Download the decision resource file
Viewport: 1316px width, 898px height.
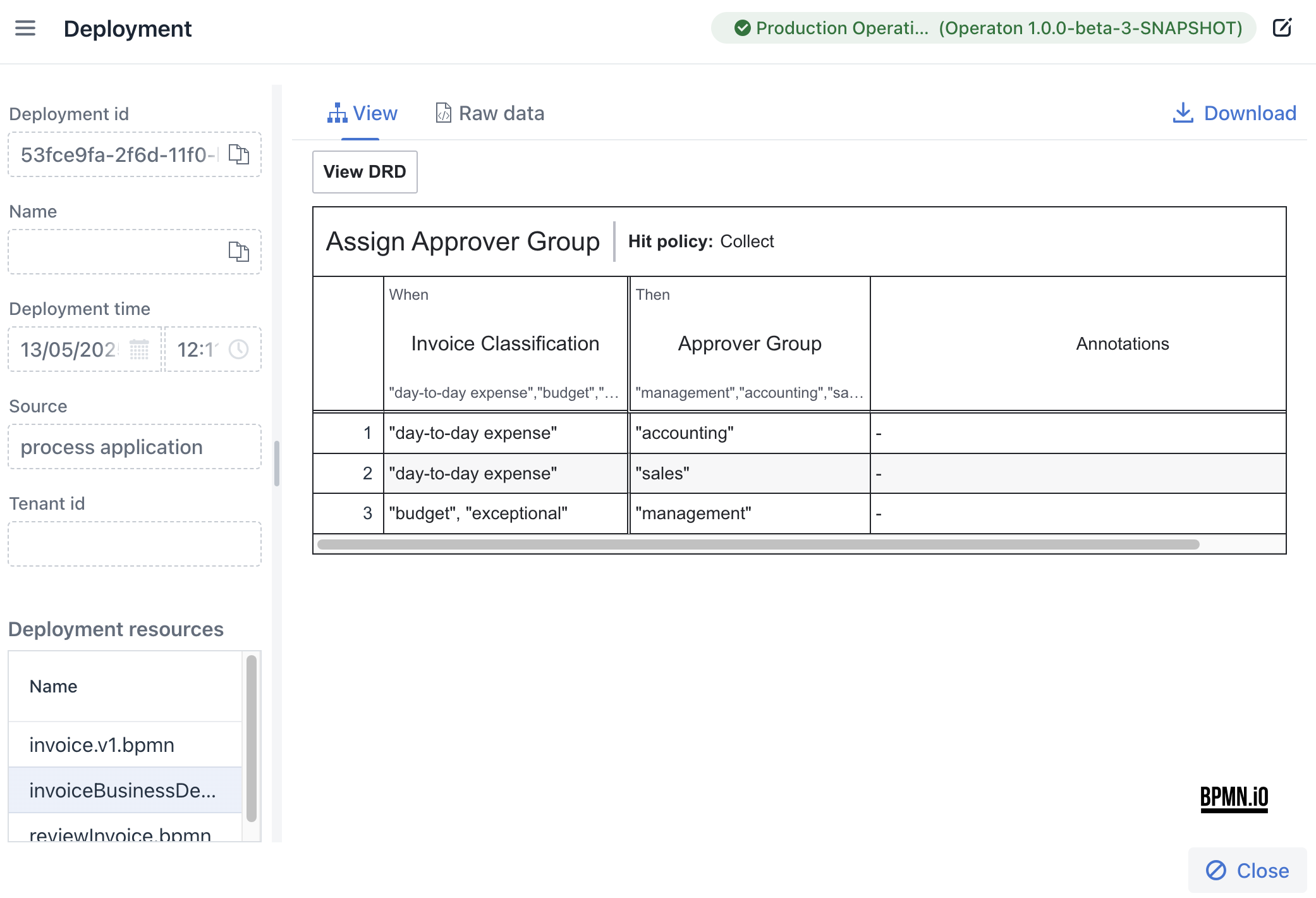[1234, 113]
